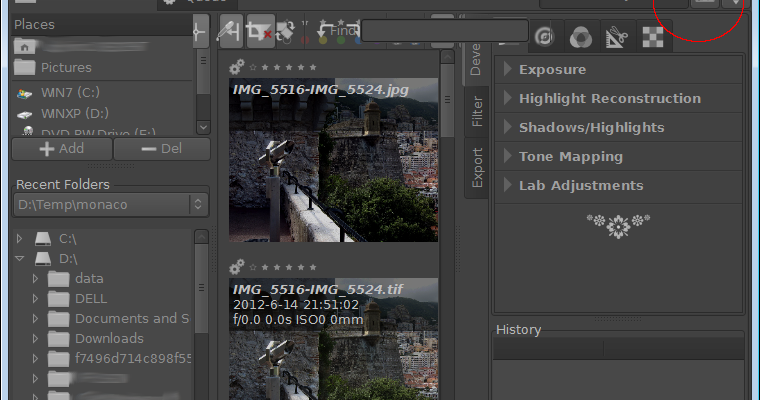Toggle the green color label filter
Image resolution: width=760 pixels, height=400 pixels.
click(341, 41)
